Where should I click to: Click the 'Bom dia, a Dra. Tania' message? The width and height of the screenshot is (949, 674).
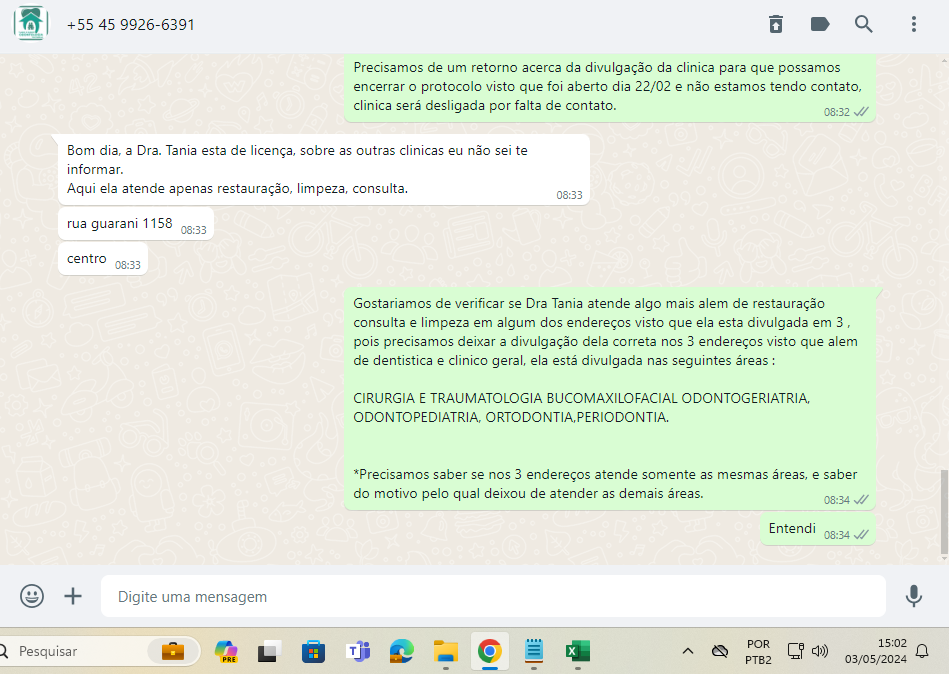(324, 169)
